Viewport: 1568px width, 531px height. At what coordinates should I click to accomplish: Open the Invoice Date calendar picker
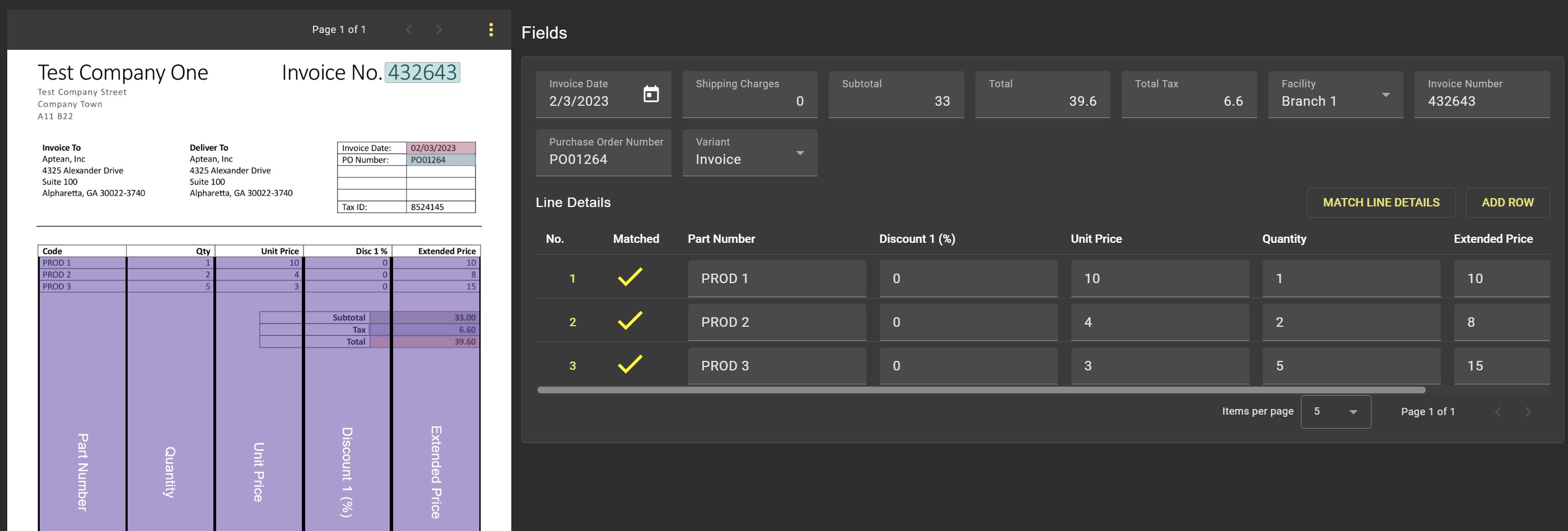pos(651,94)
